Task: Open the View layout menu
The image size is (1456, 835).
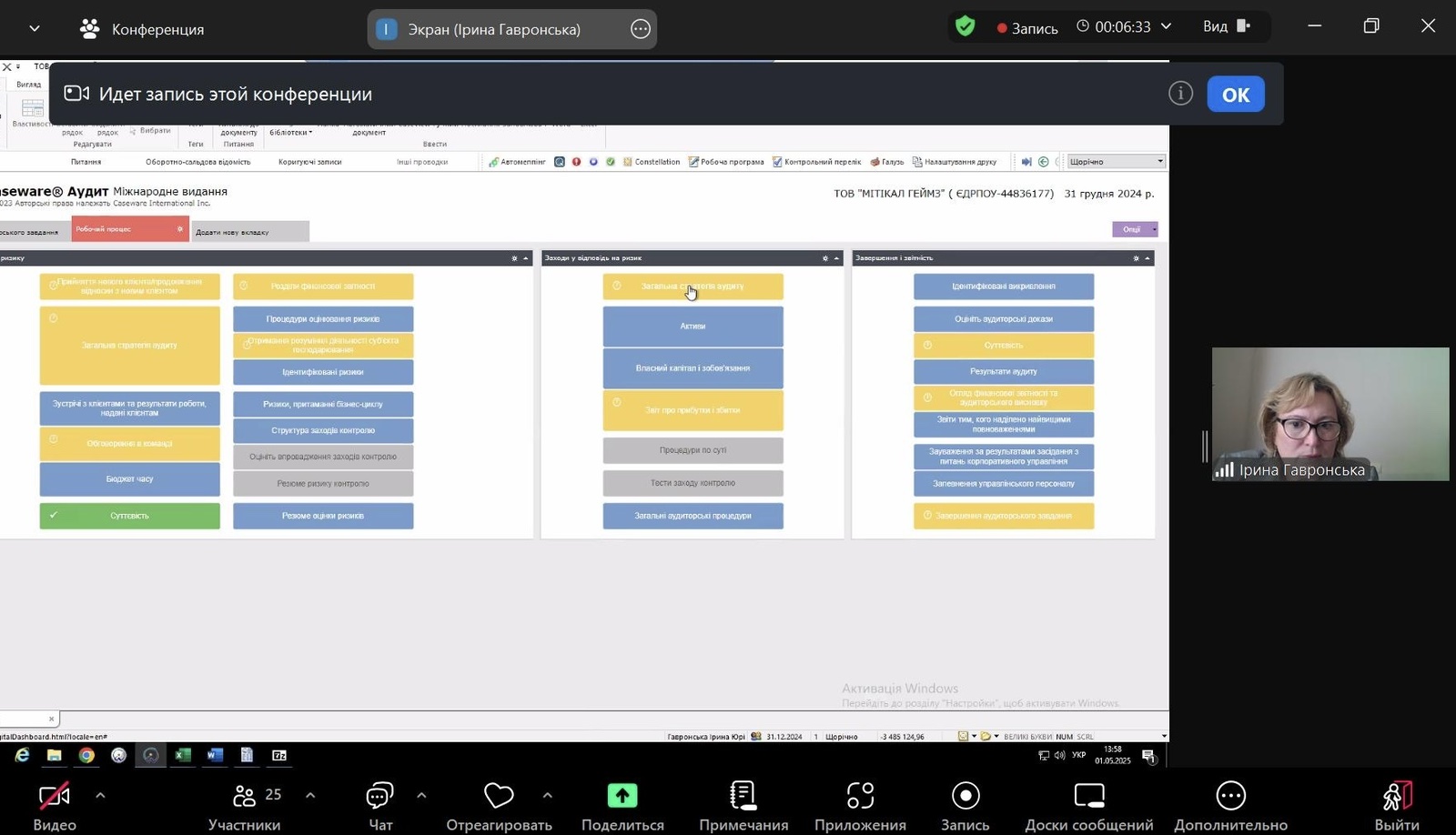Action: (x=1226, y=26)
